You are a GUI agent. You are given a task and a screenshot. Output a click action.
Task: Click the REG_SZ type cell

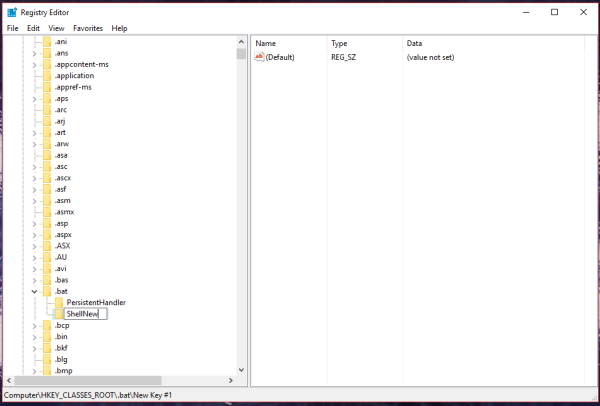click(x=344, y=57)
